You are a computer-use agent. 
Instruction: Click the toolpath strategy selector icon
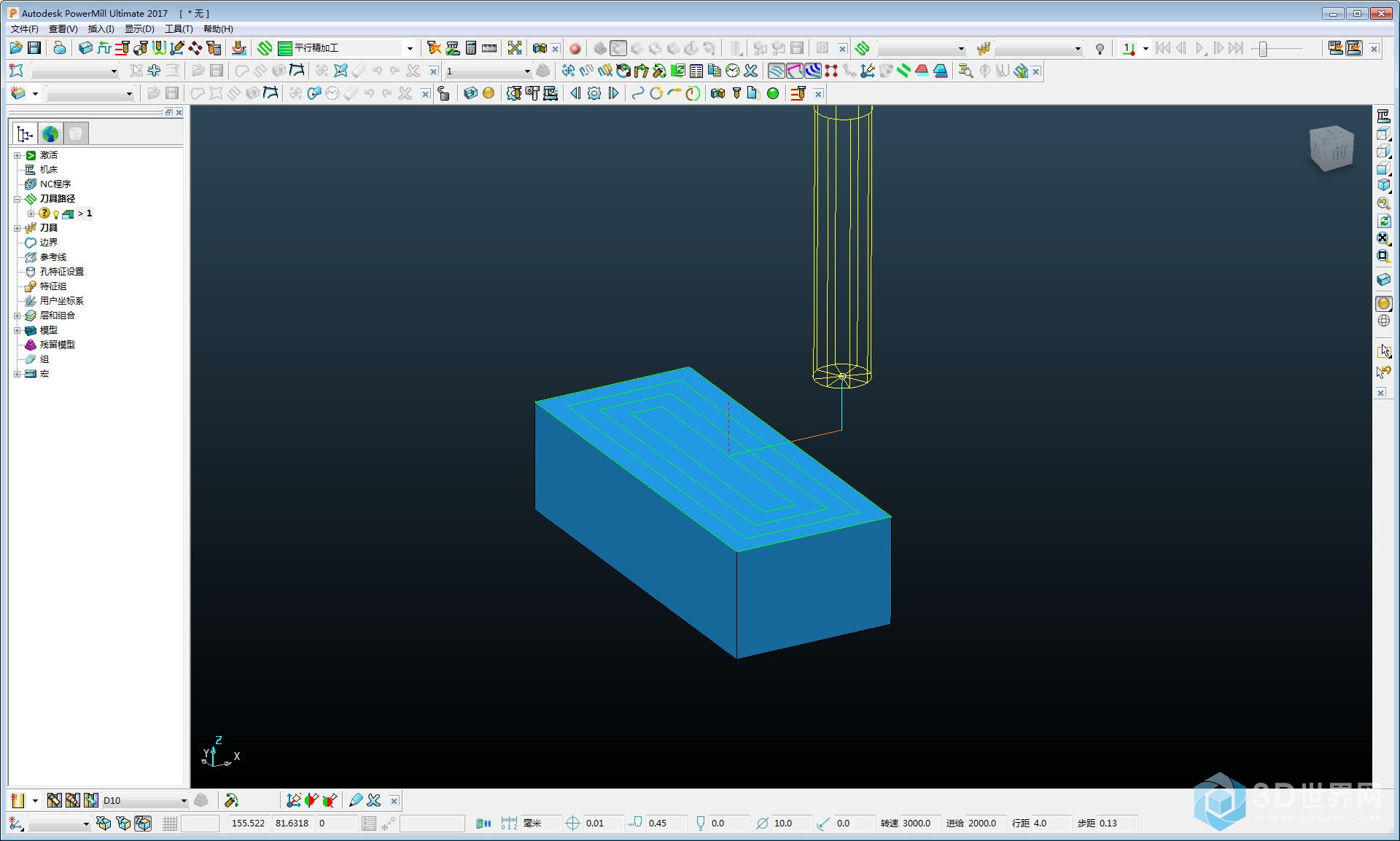pos(265,48)
